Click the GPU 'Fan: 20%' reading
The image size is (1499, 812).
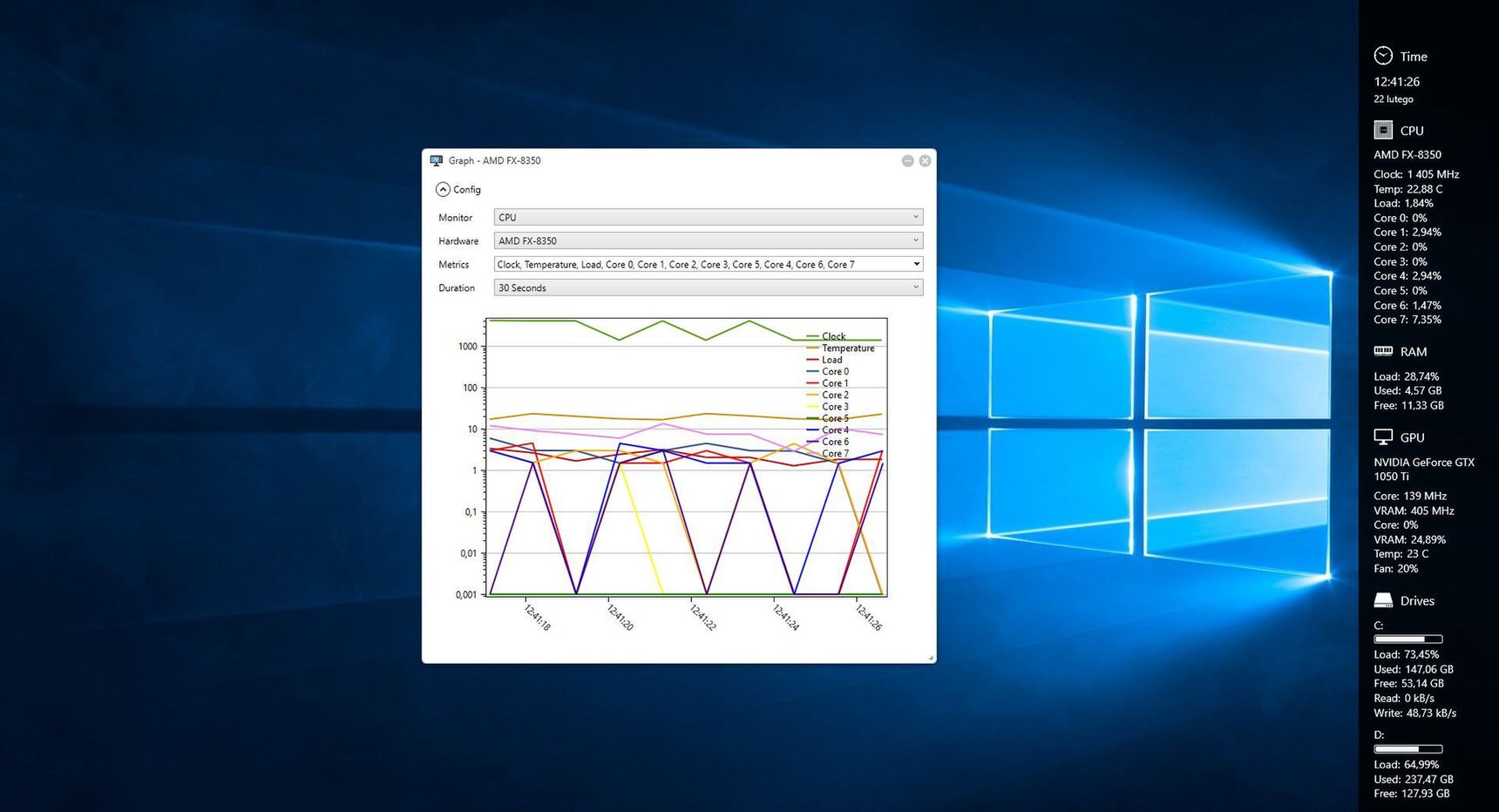click(x=1396, y=568)
